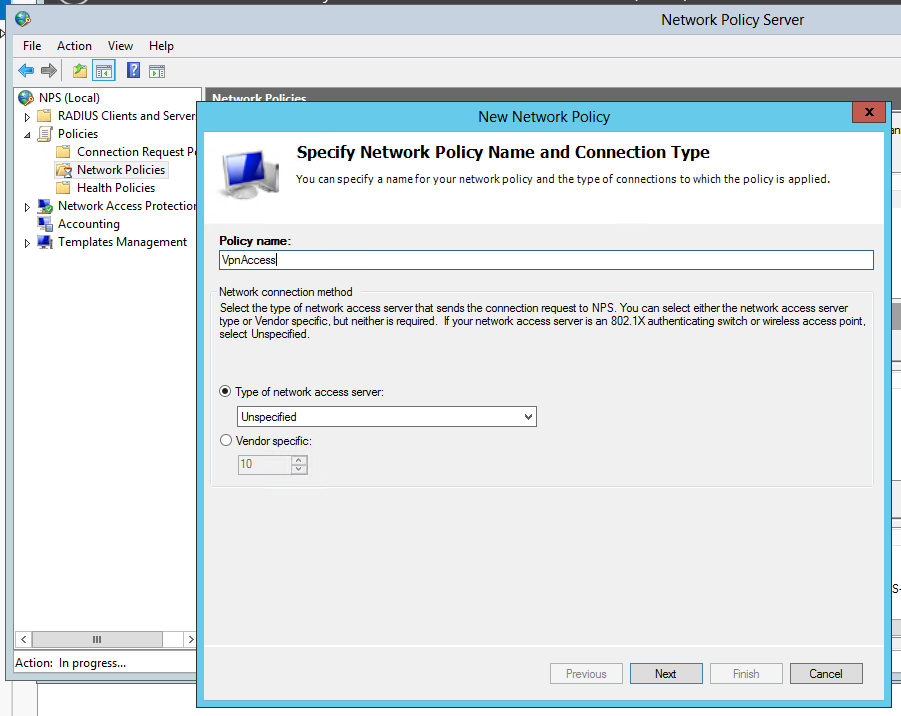Viewport: 901px width, 716px height.
Task: Toggle the Show/Hide Console Tree icon
Action: tap(104, 71)
